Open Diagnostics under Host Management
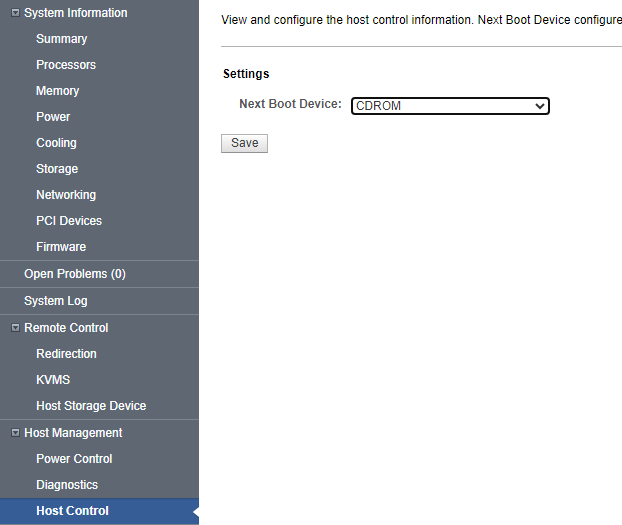 click(x=67, y=485)
